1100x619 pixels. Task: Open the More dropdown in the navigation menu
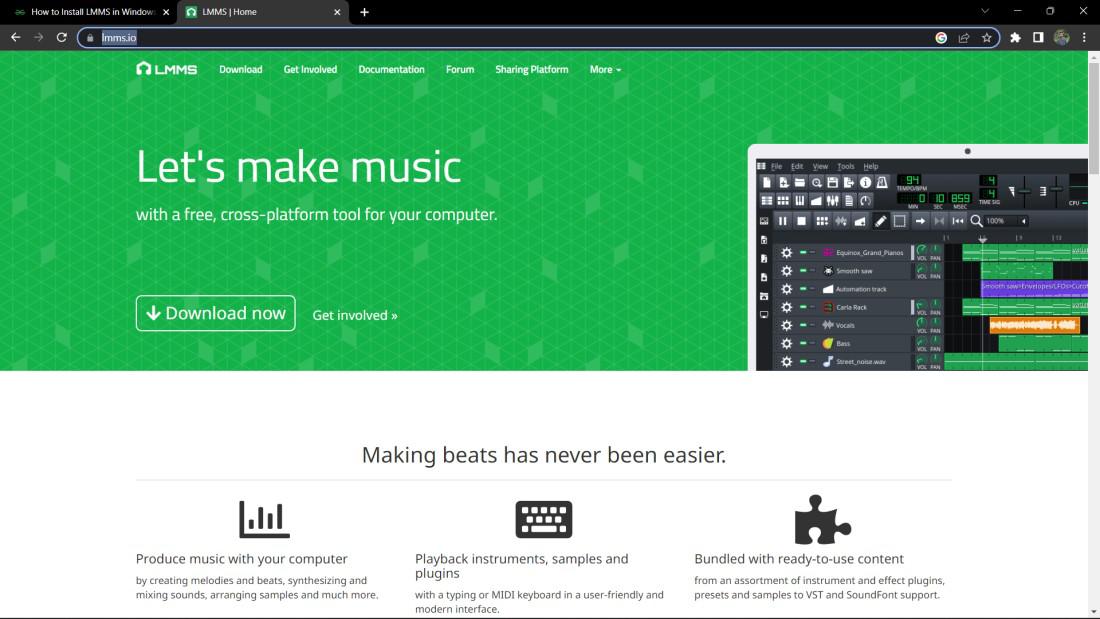[x=604, y=69]
